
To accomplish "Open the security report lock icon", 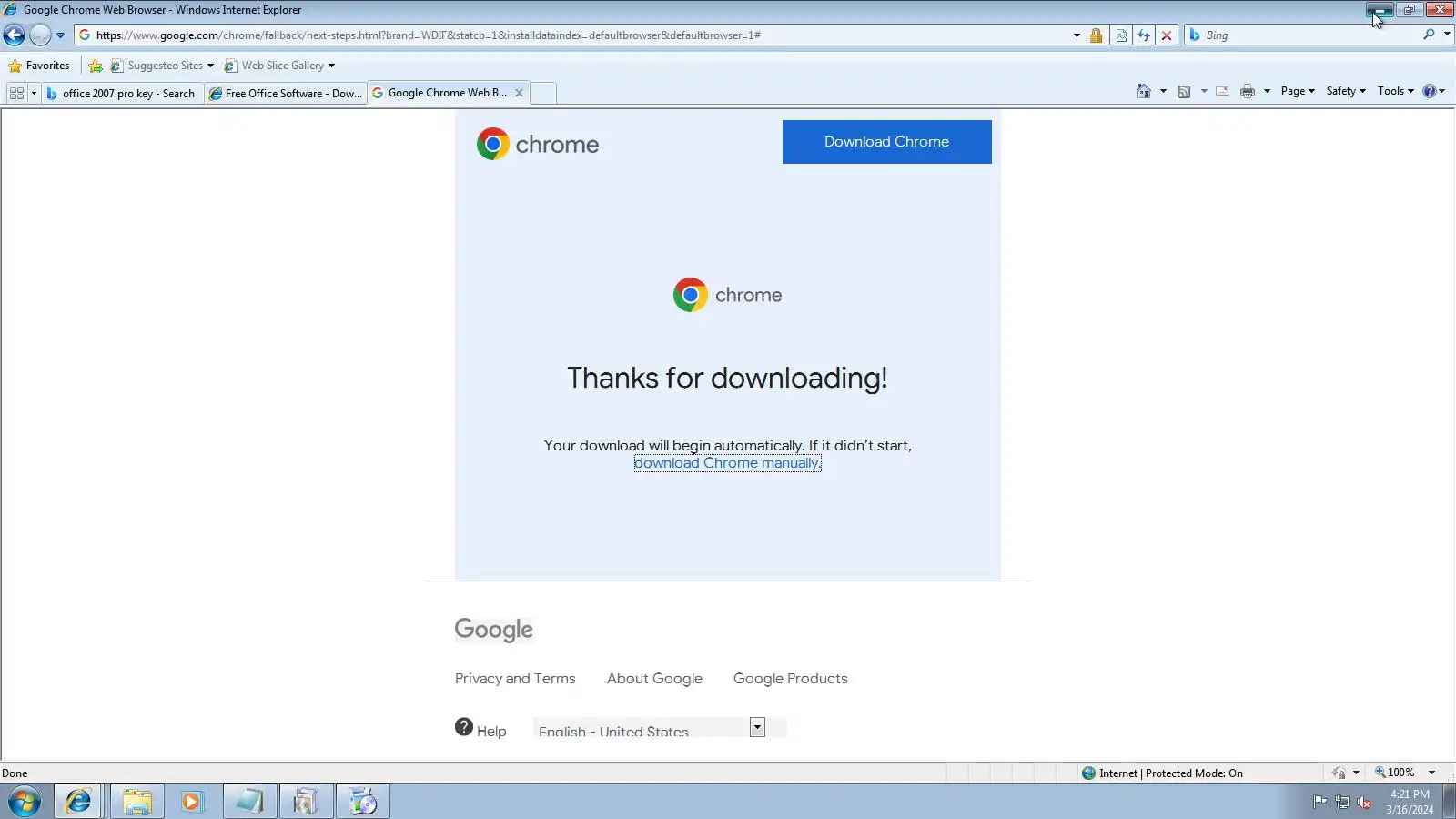I will [1097, 35].
